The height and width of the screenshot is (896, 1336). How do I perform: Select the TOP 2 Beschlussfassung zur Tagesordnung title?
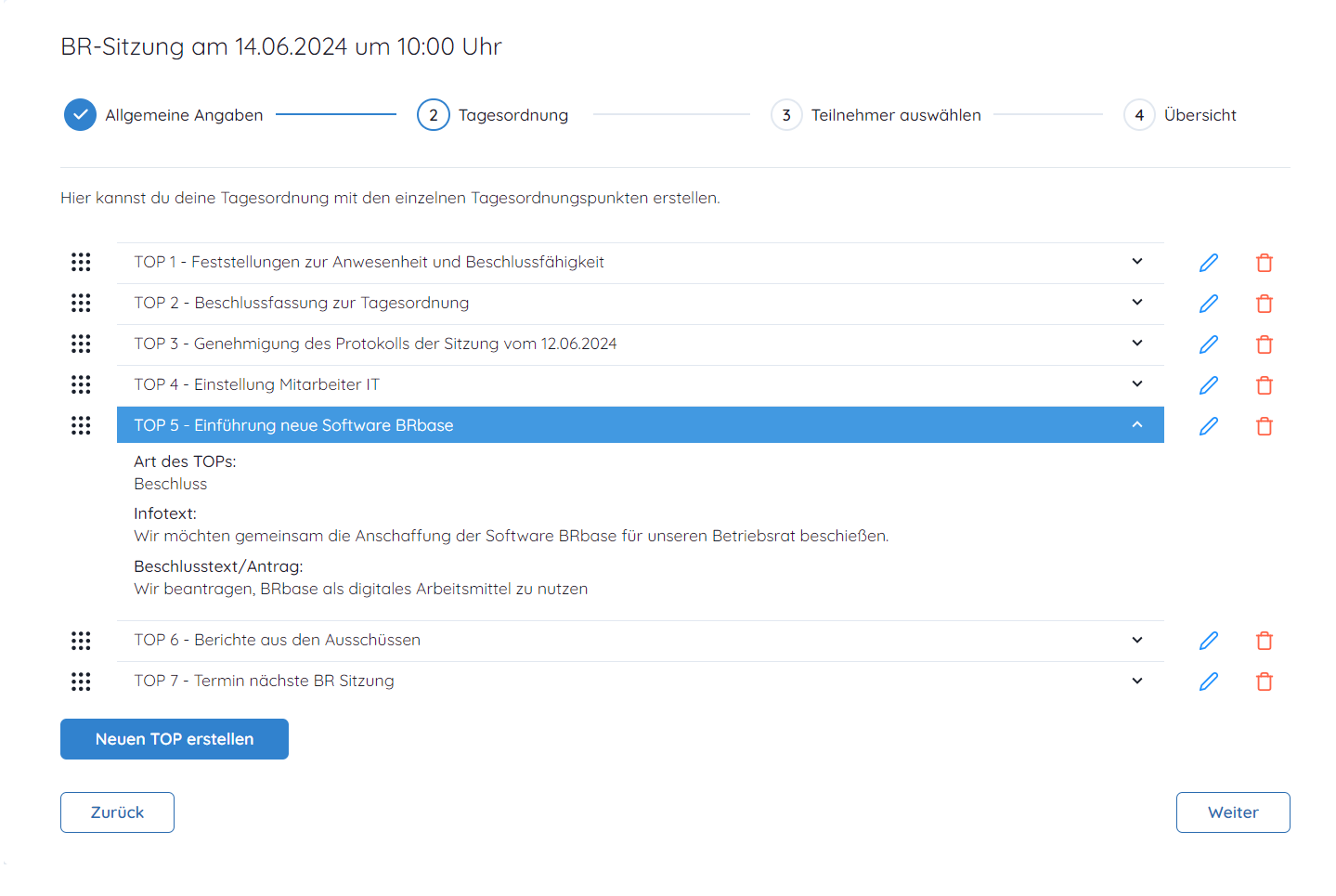click(302, 303)
